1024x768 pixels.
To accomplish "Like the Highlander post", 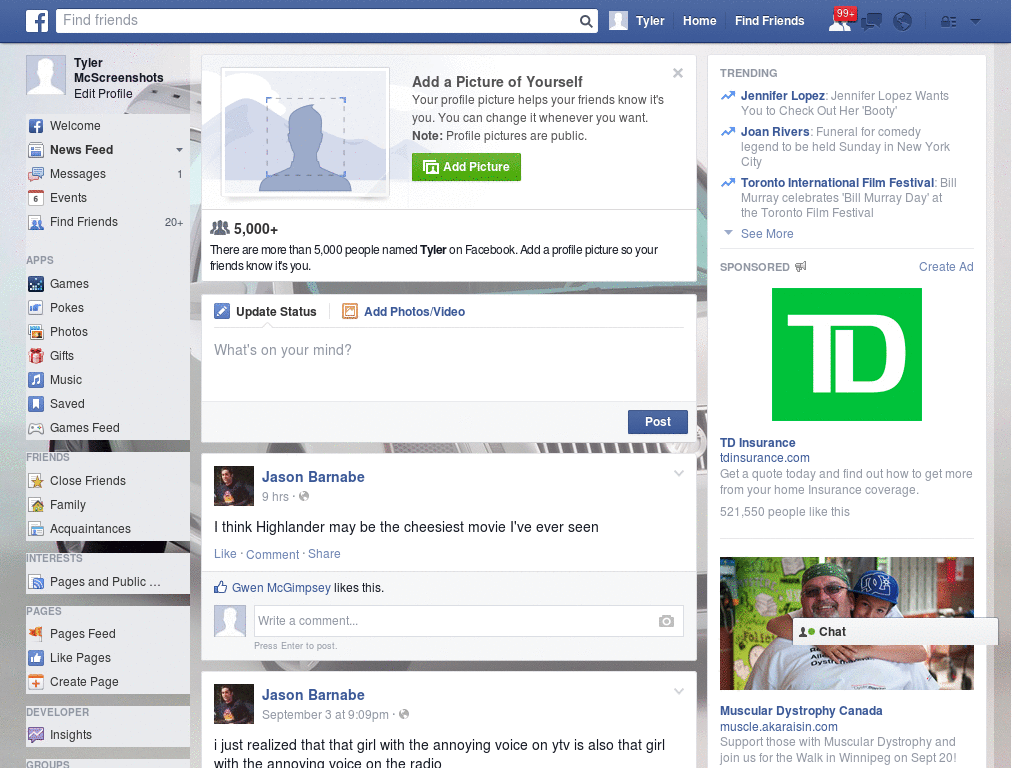I will (x=225, y=554).
